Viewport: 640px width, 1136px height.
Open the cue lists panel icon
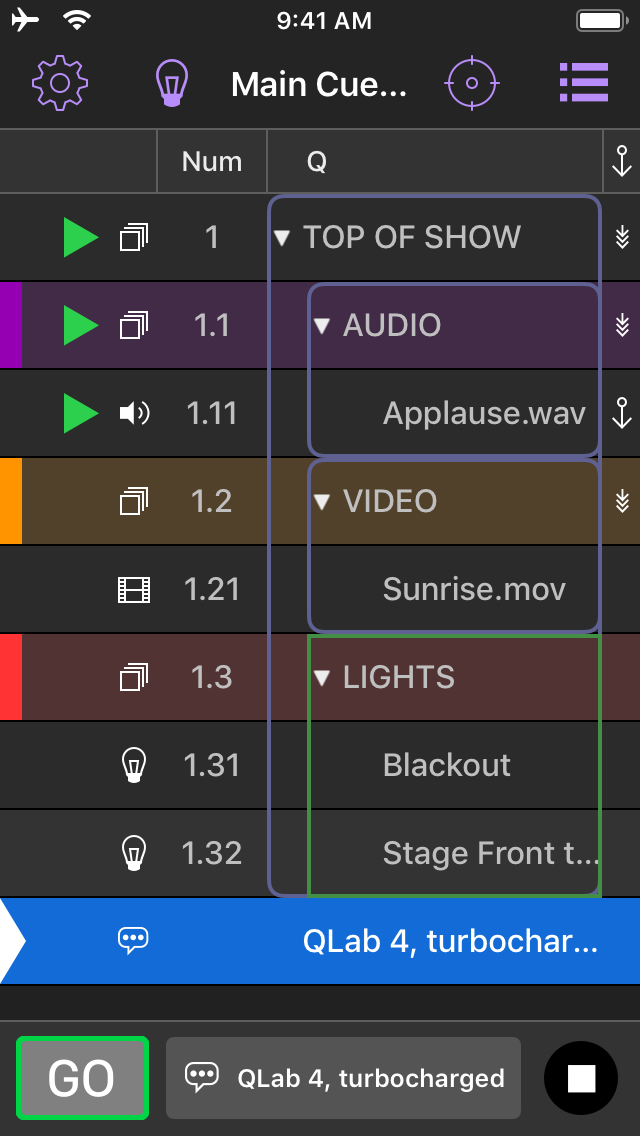[584, 84]
